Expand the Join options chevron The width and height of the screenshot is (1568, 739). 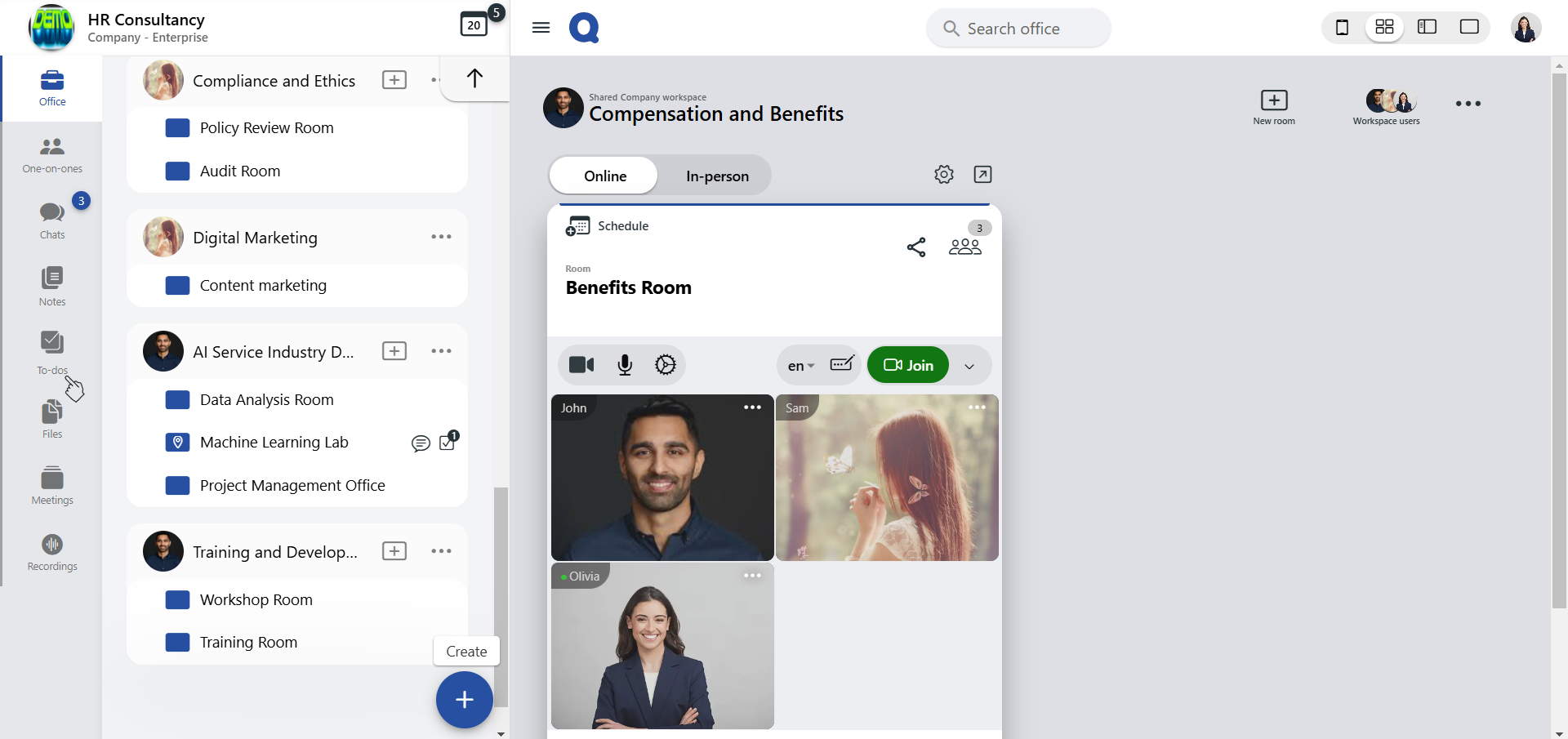pos(969,366)
